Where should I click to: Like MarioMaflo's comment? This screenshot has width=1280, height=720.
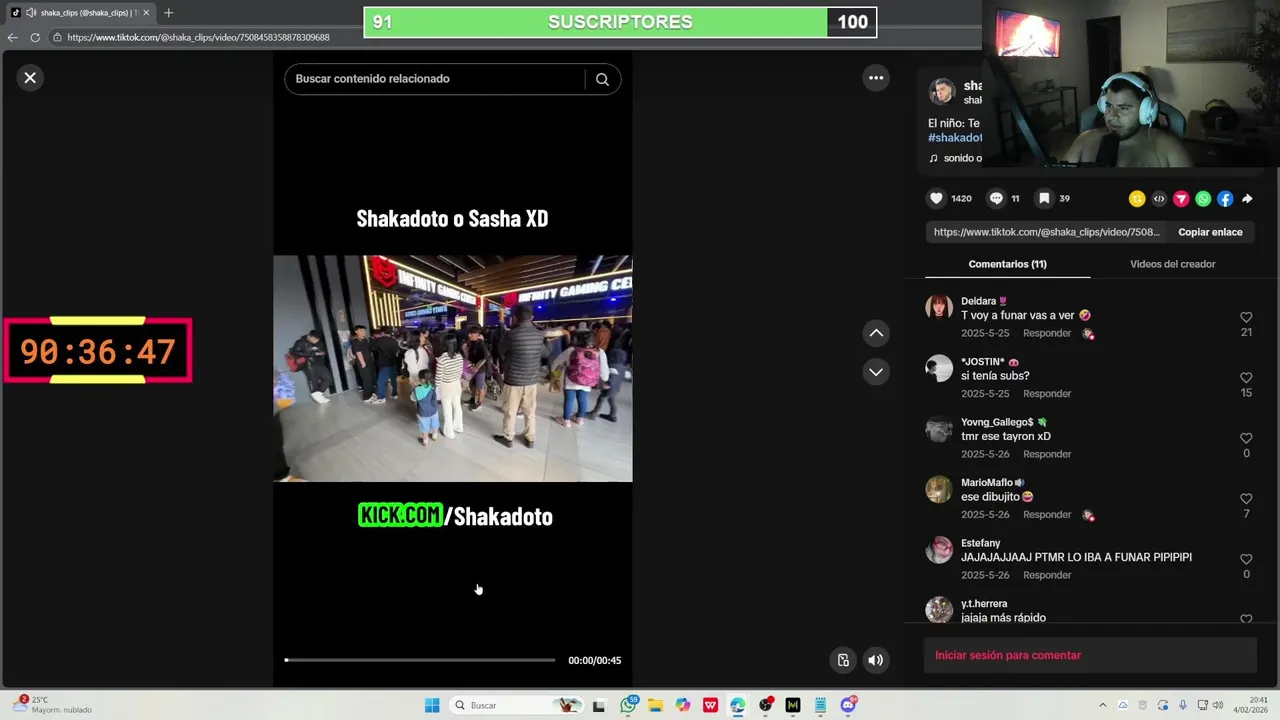click(x=1246, y=499)
